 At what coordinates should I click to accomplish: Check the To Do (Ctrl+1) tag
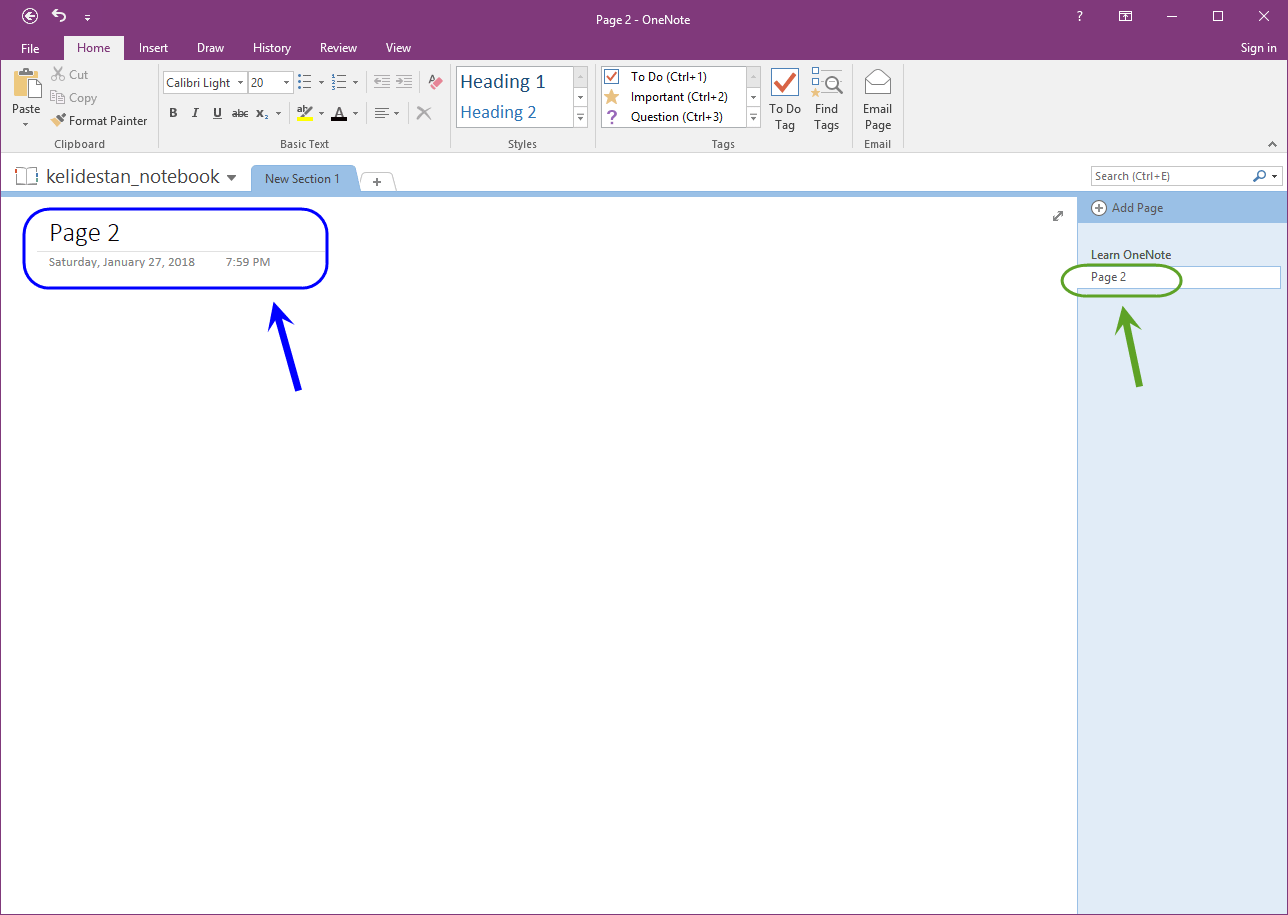click(x=674, y=77)
